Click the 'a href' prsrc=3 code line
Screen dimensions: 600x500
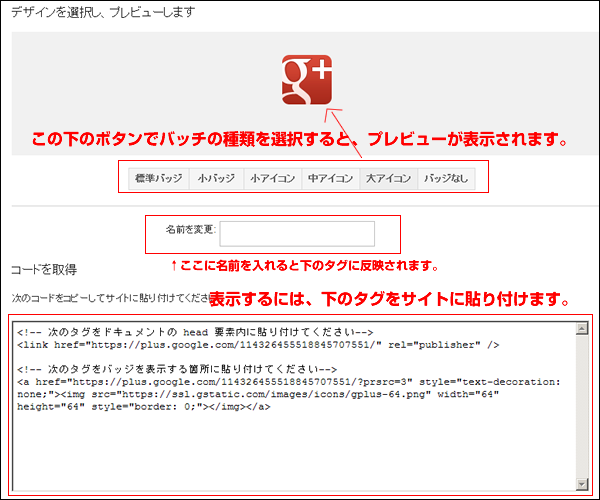pos(289,382)
